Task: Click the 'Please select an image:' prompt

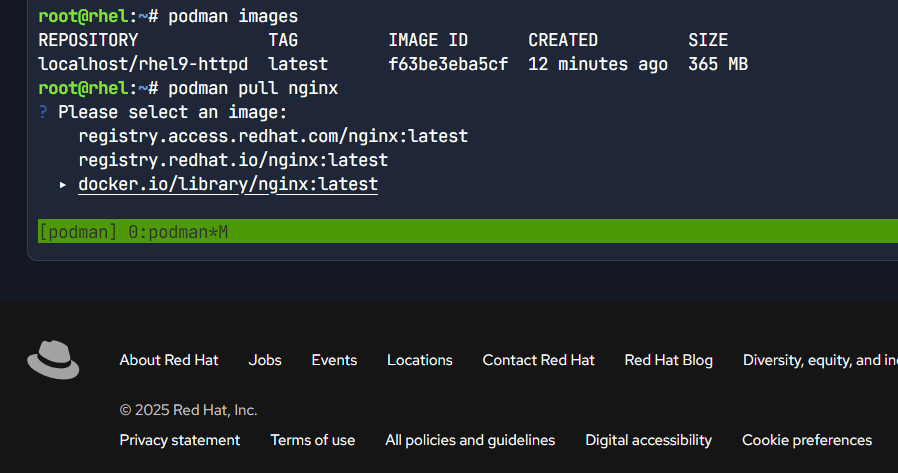Action: [x=172, y=112]
